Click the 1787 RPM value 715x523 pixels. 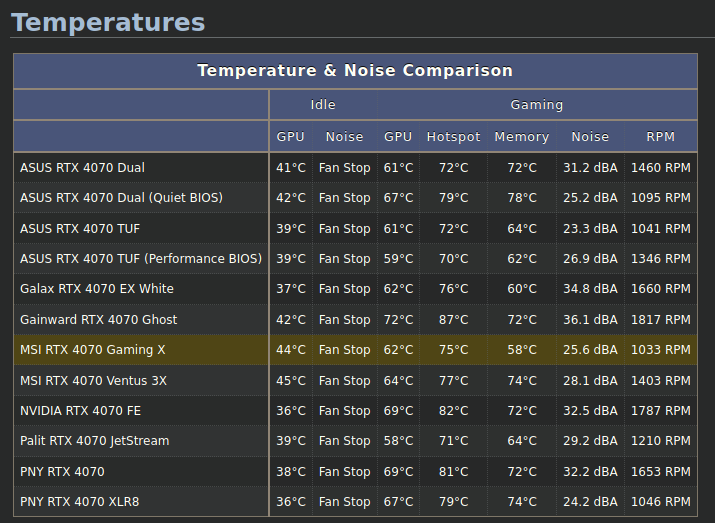point(660,411)
